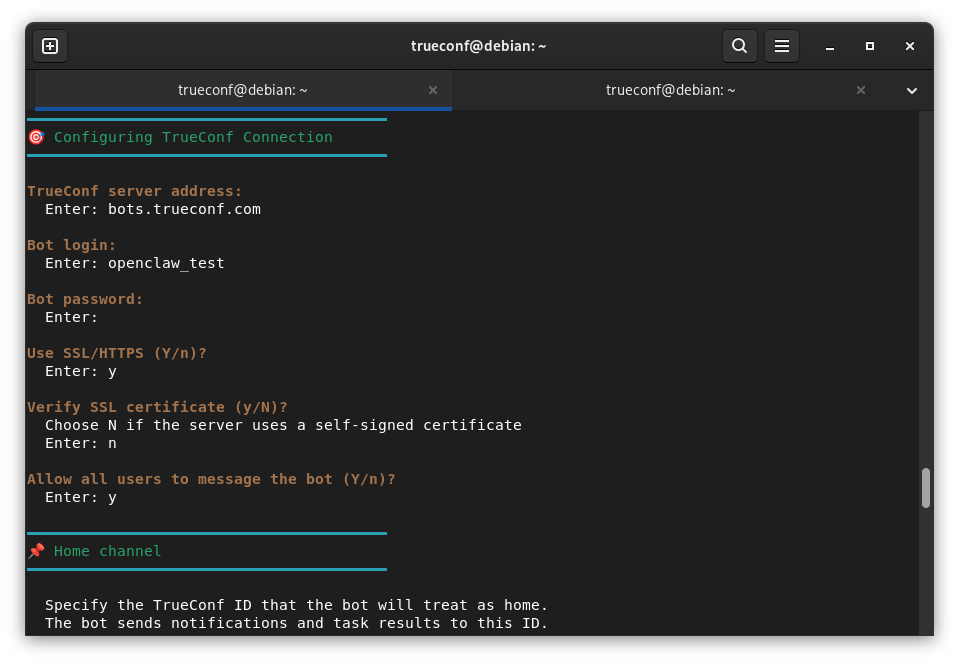Click the Home channel heading text
This screenshot has height=664, width=959.
coord(108,551)
